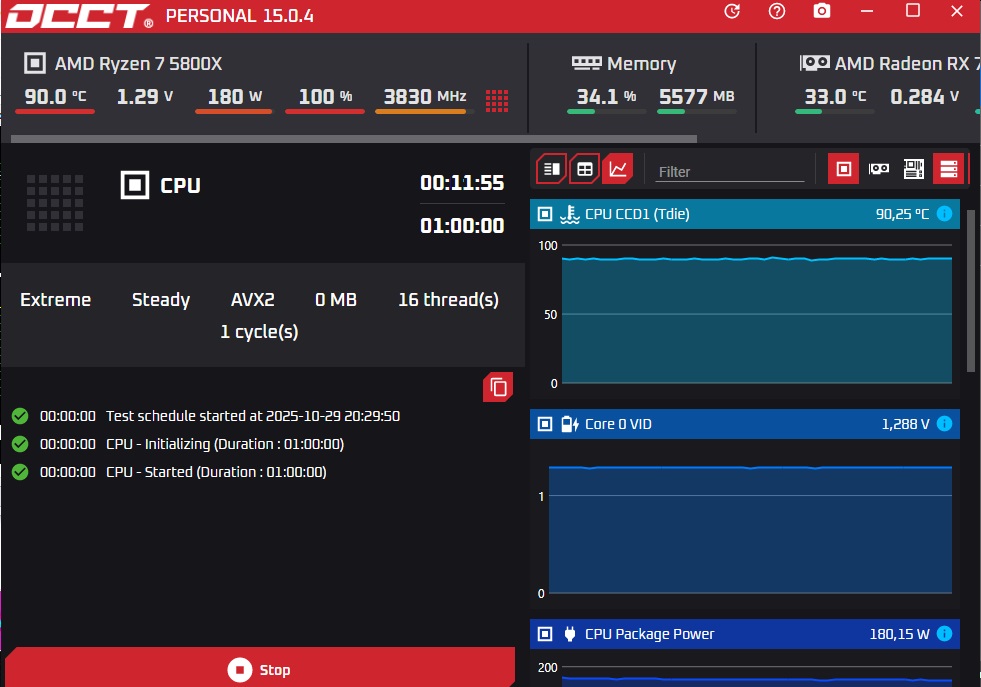This screenshot has width=981, height=687.
Task: Click the CPU chip icon beside Ryzen 7 5800X
Action: click(x=35, y=63)
